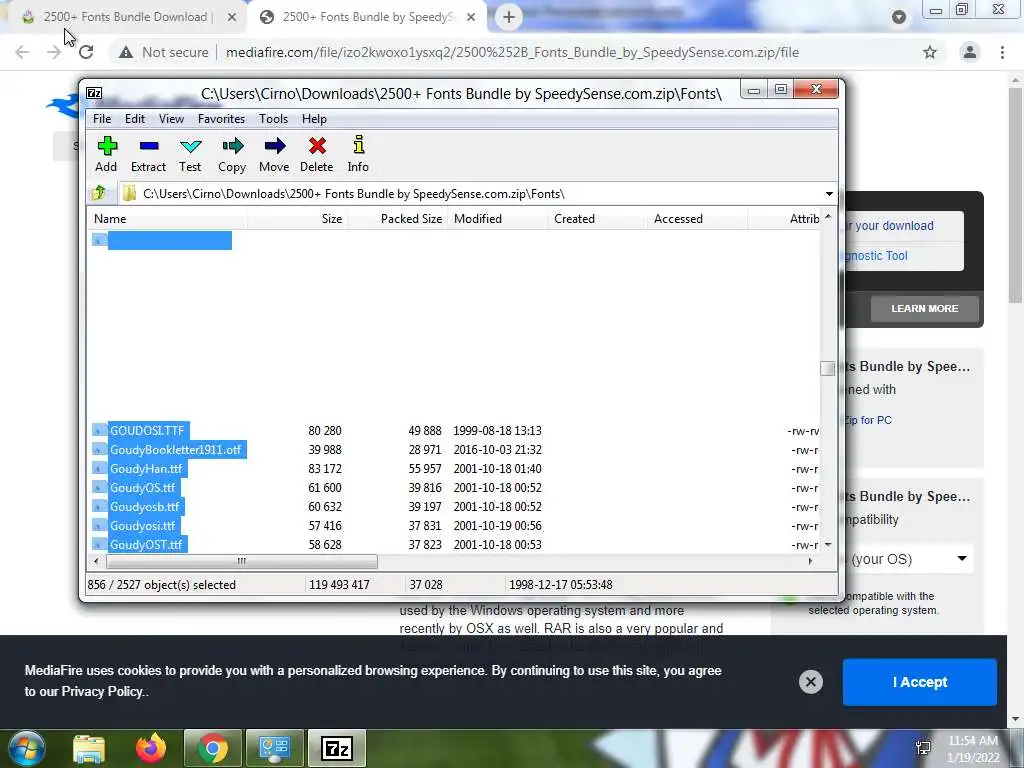Click the Test archive icon
The width and height of the screenshot is (1024, 768).
click(x=190, y=154)
